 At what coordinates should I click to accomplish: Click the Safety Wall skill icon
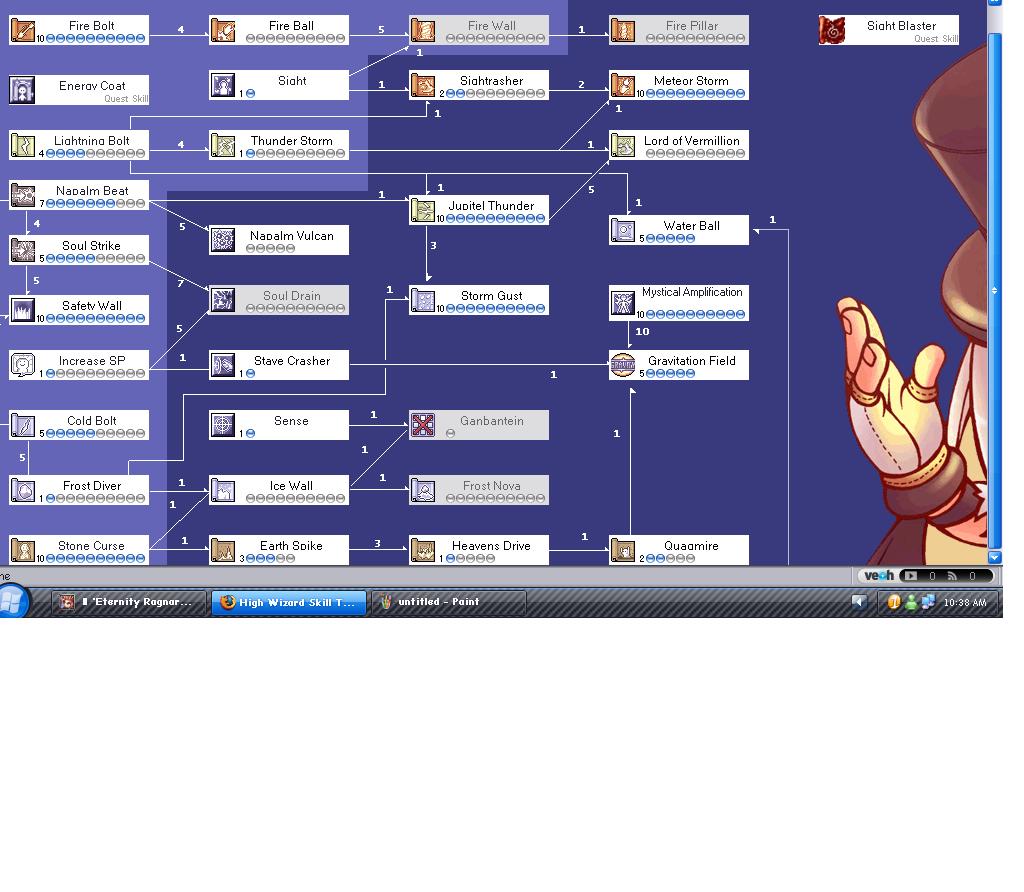tap(23, 310)
